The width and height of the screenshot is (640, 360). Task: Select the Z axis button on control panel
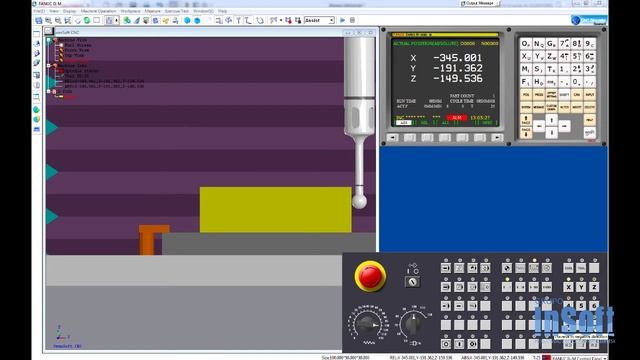click(x=594, y=287)
